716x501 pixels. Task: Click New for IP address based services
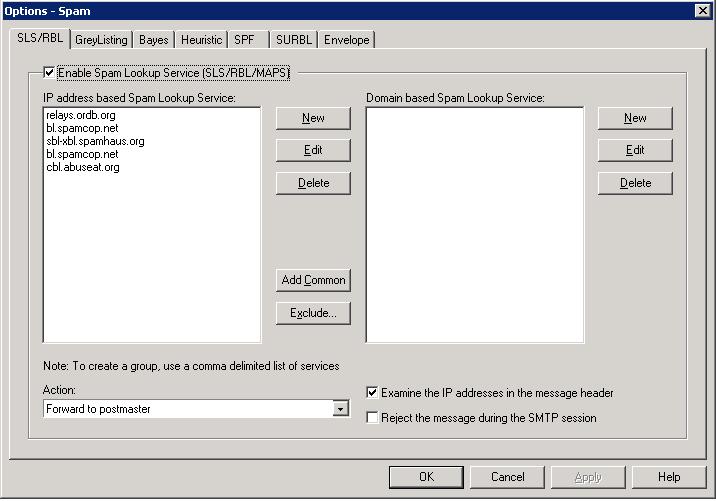coord(313,118)
